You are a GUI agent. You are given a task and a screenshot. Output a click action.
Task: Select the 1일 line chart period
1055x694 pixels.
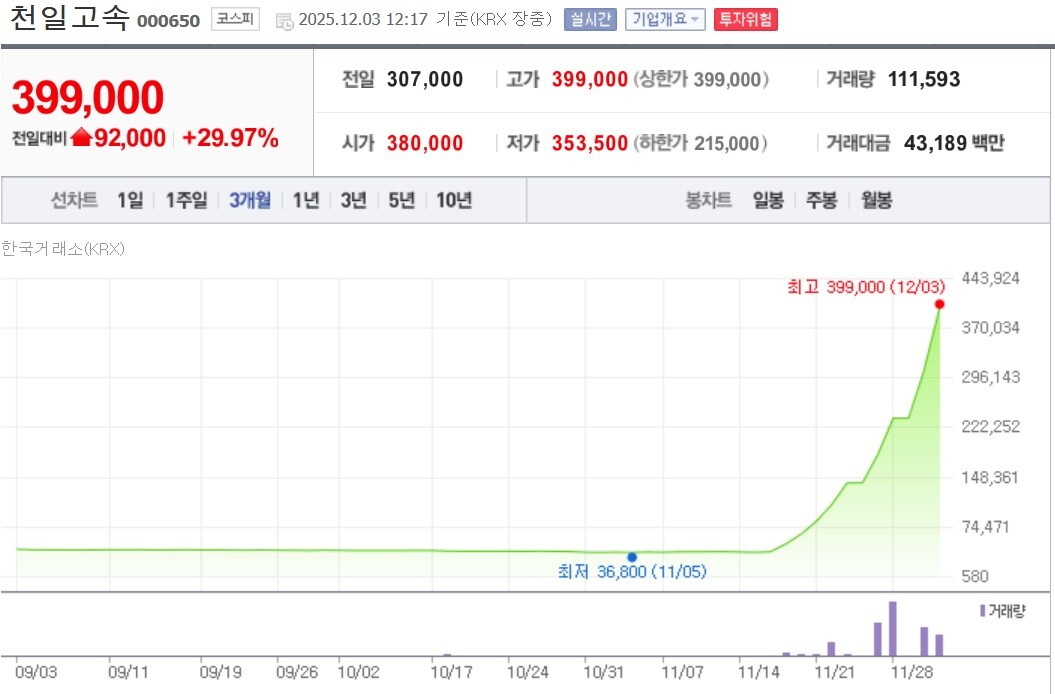pyautogui.click(x=130, y=200)
